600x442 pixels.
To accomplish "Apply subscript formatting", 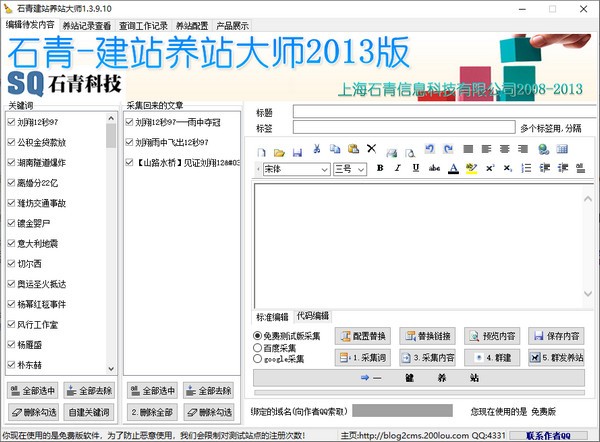I will click(508, 168).
